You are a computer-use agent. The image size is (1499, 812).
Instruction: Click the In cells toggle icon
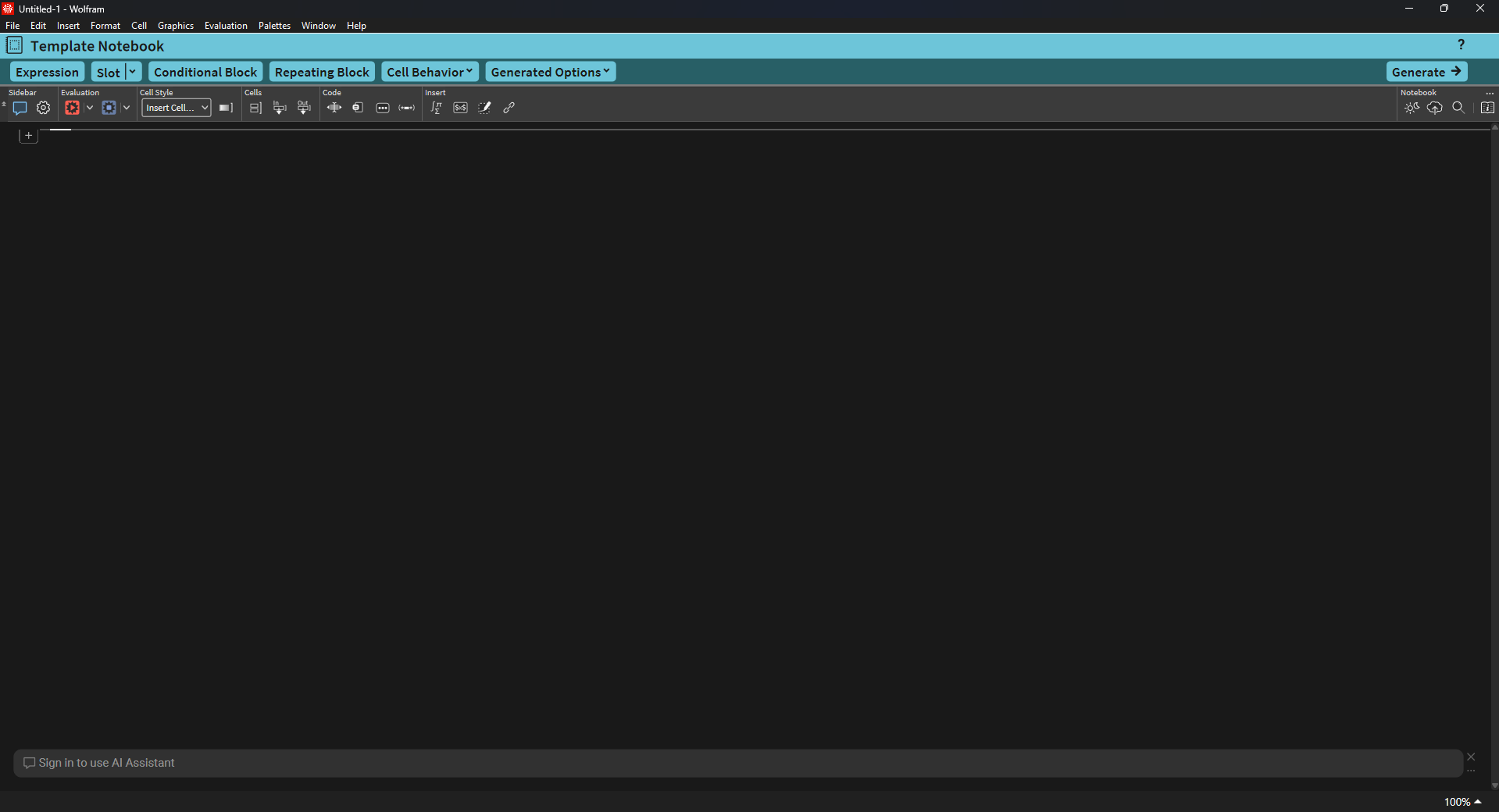point(280,108)
